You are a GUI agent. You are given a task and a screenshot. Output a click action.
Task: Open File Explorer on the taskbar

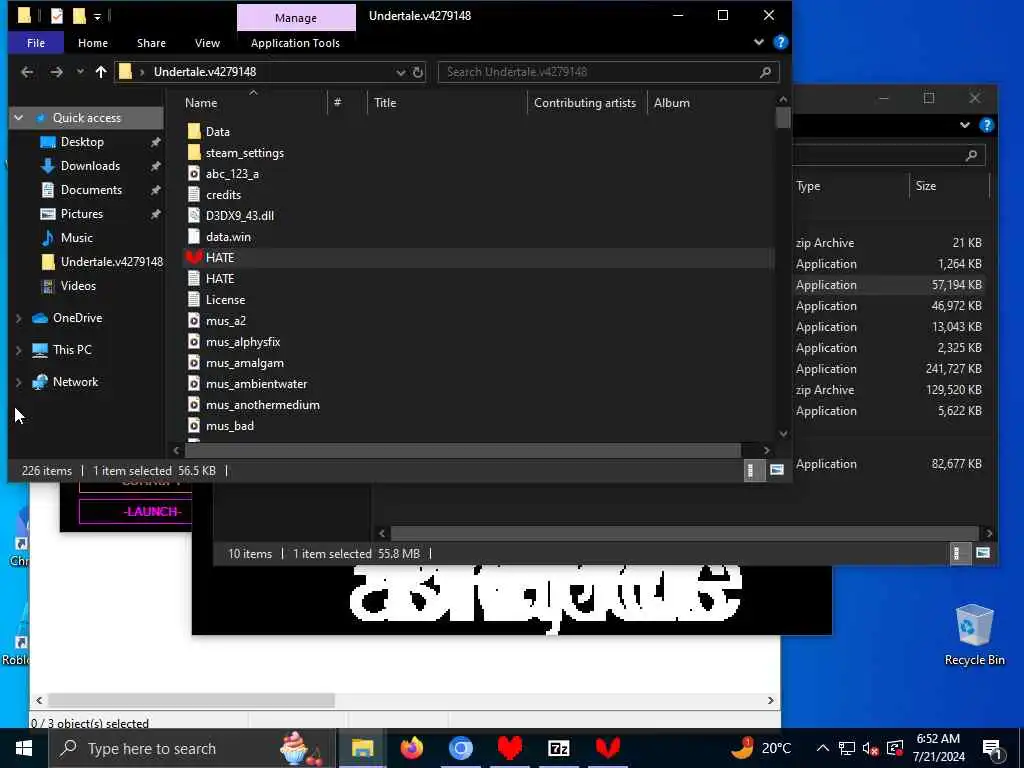[362, 748]
